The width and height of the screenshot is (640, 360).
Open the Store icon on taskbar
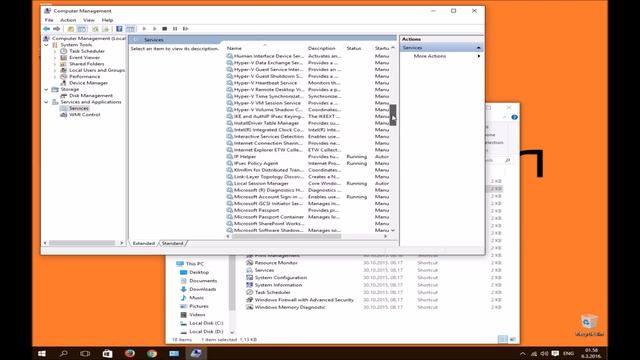point(107,353)
